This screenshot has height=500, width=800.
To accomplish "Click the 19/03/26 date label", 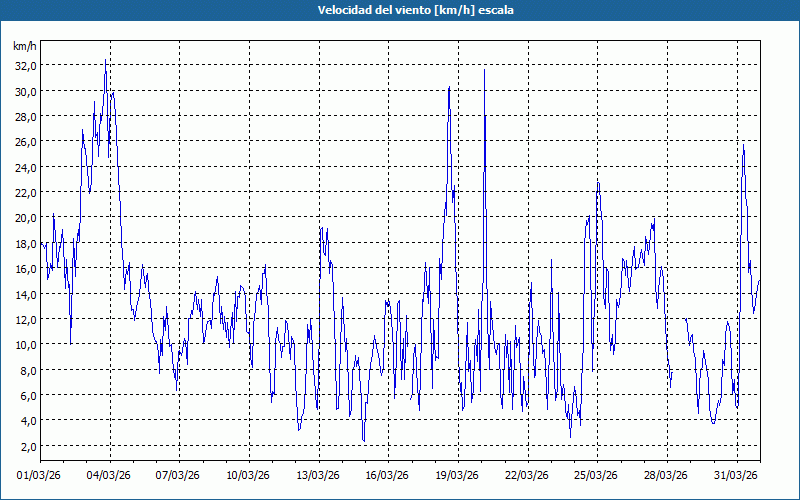I will coord(457,475).
